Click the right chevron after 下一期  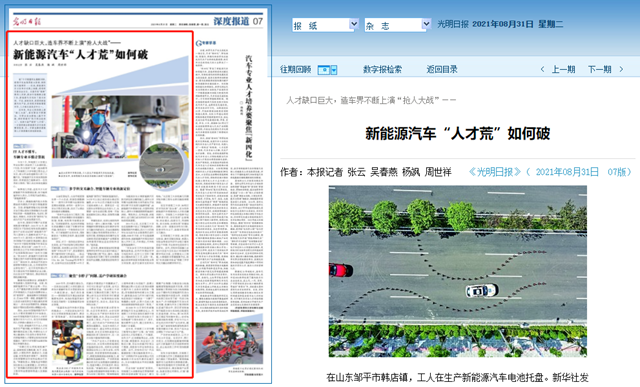point(621,69)
